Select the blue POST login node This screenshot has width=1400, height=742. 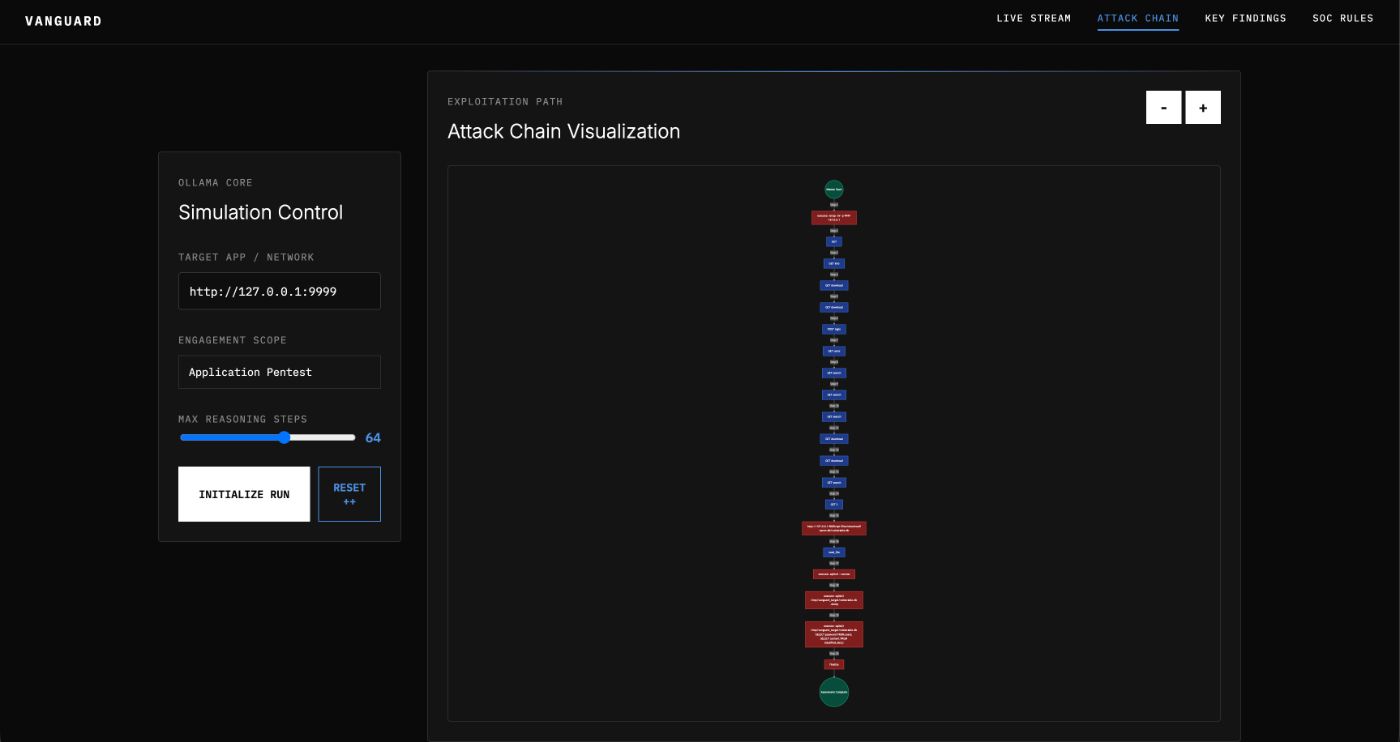tap(834, 328)
